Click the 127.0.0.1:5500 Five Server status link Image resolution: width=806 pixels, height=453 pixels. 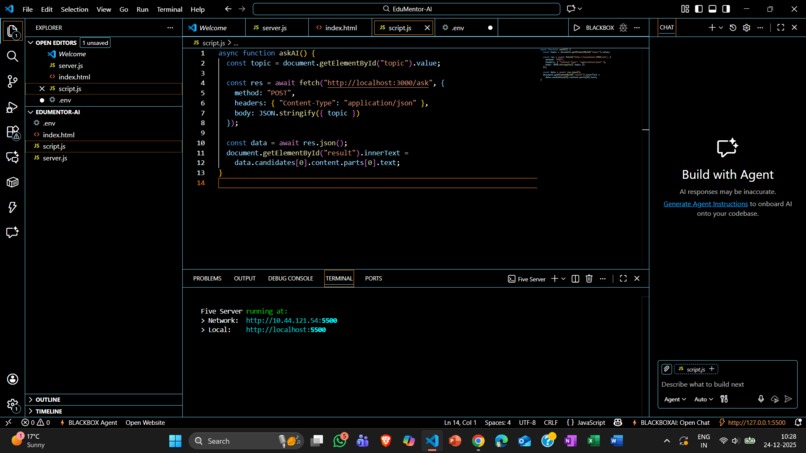point(752,423)
